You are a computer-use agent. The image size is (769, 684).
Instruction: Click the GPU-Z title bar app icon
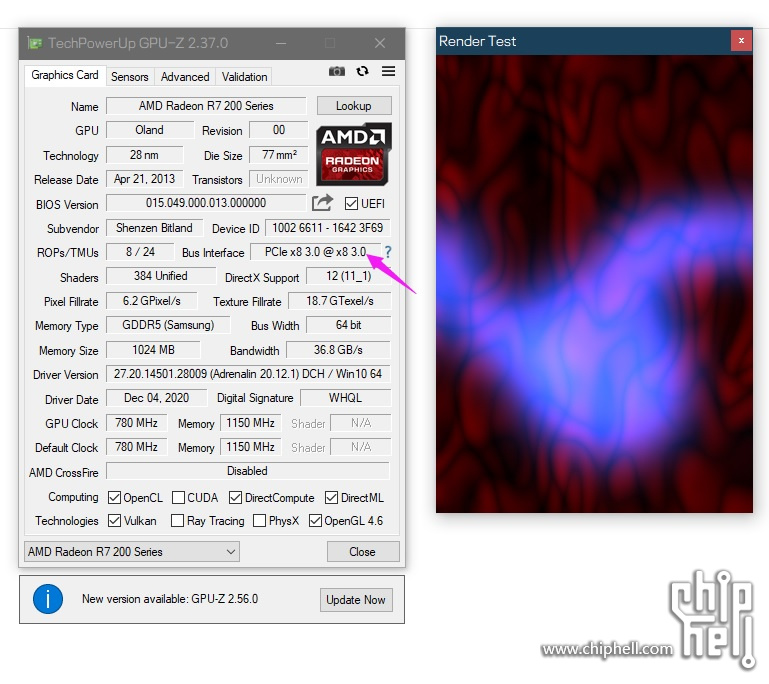click(x=34, y=43)
